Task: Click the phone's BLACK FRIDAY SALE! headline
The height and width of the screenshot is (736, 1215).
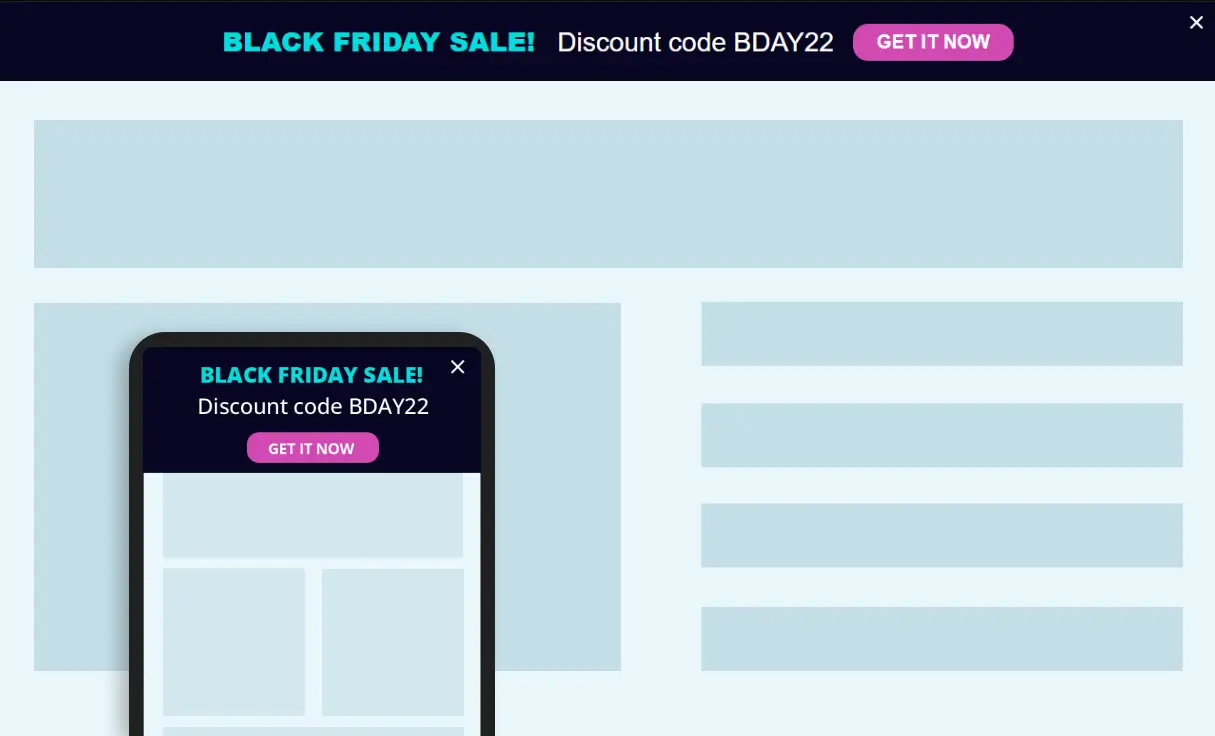Action: (x=311, y=375)
